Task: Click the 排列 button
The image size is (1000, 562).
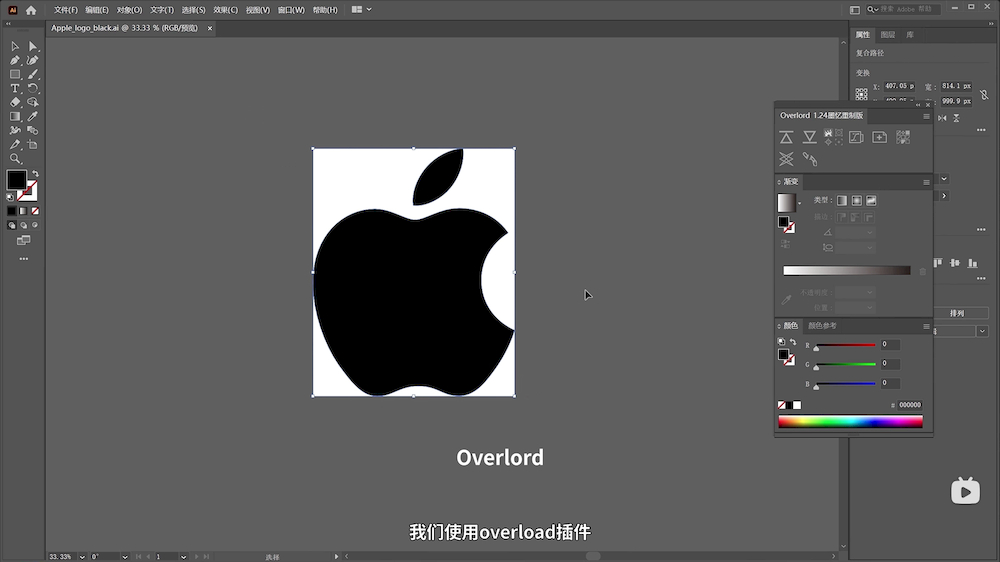Action: point(957,313)
